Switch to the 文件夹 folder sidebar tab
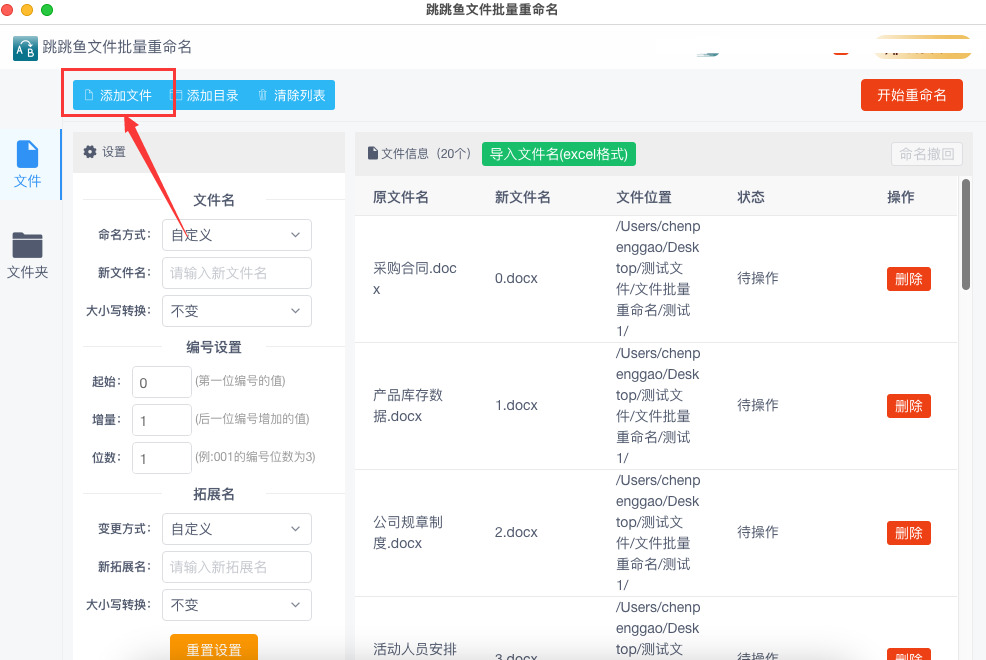The image size is (986, 660). [x=28, y=255]
